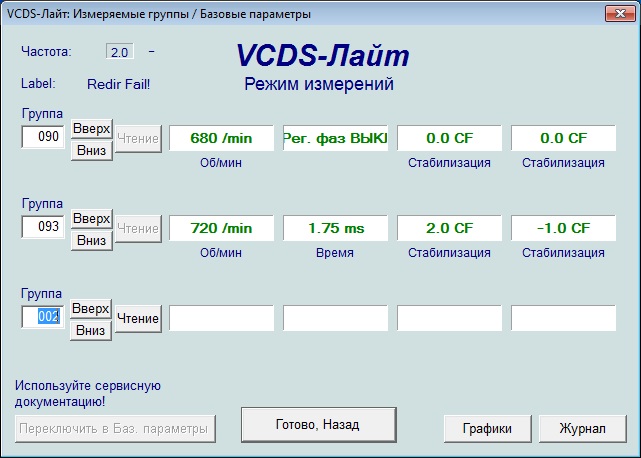Click the 680 /min value field

pyautogui.click(x=220, y=138)
